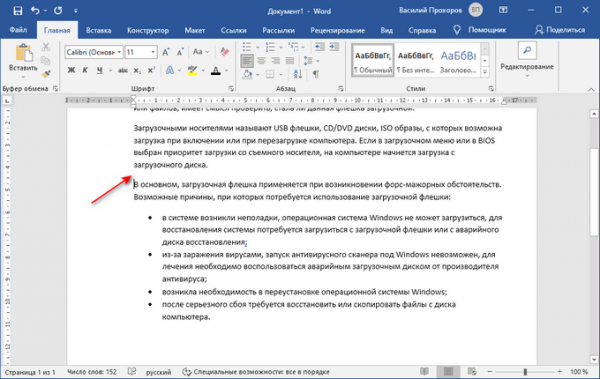Select the Format Painter brush
600x379 pixels.
pyautogui.click(x=46, y=74)
